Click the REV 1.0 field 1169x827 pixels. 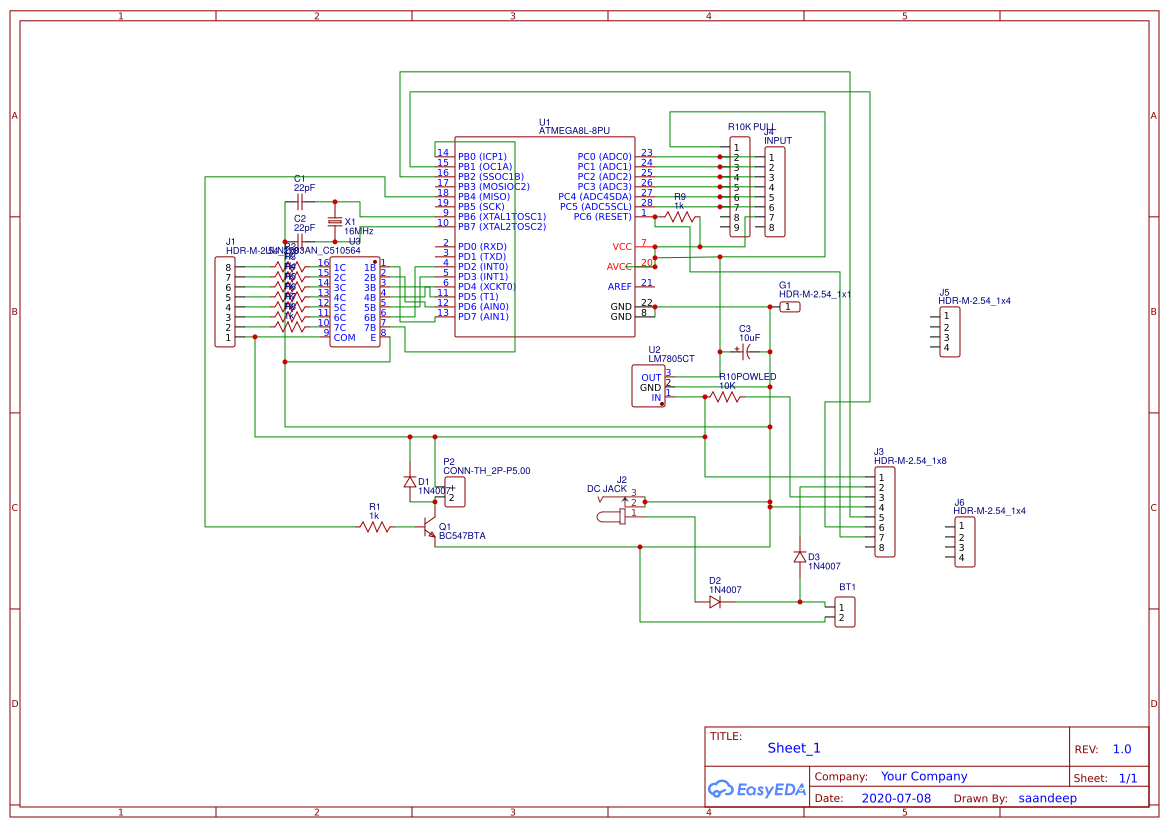coord(1121,747)
